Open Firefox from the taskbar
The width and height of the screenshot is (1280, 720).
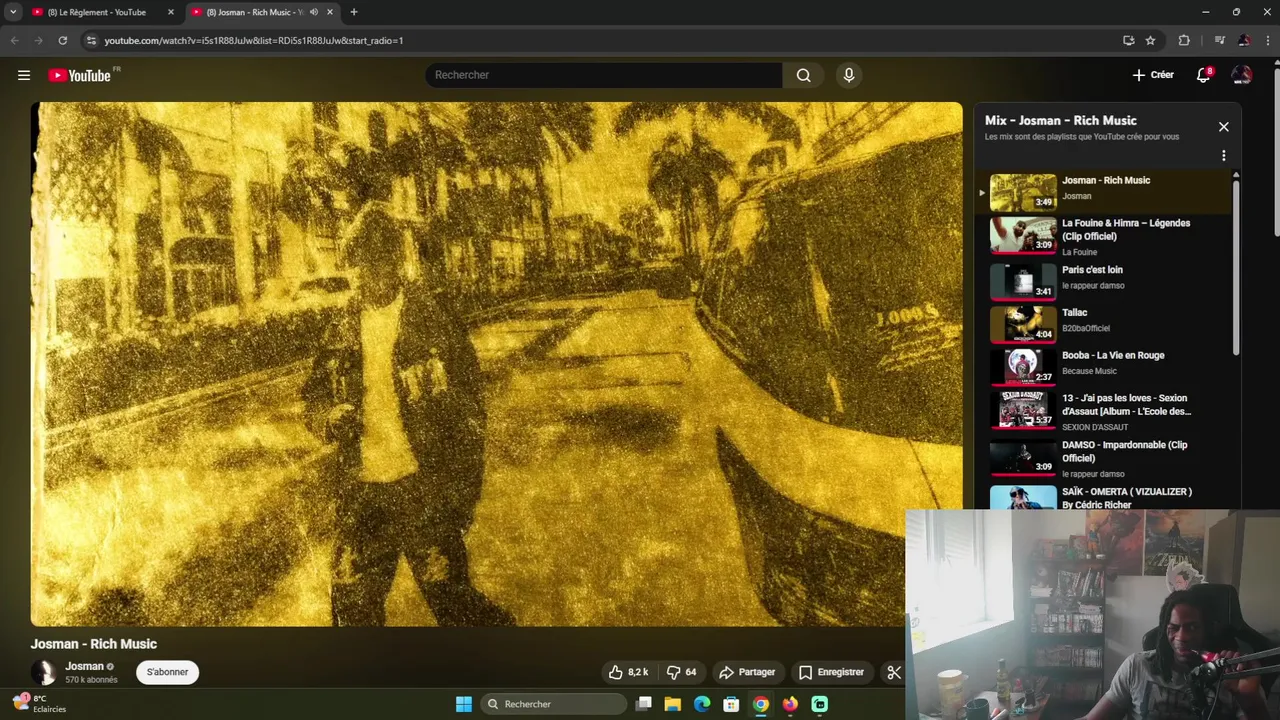pyautogui.click(x=790, y=704)
